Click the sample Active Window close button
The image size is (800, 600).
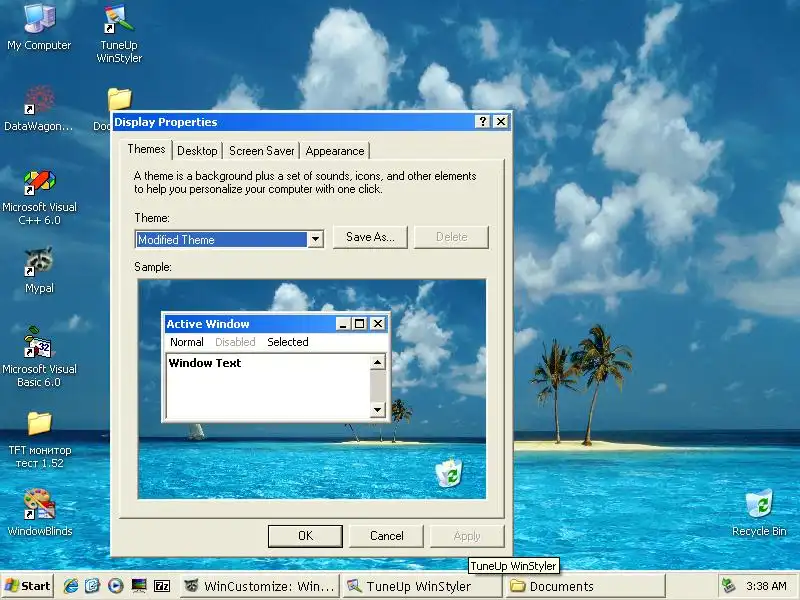378,323
